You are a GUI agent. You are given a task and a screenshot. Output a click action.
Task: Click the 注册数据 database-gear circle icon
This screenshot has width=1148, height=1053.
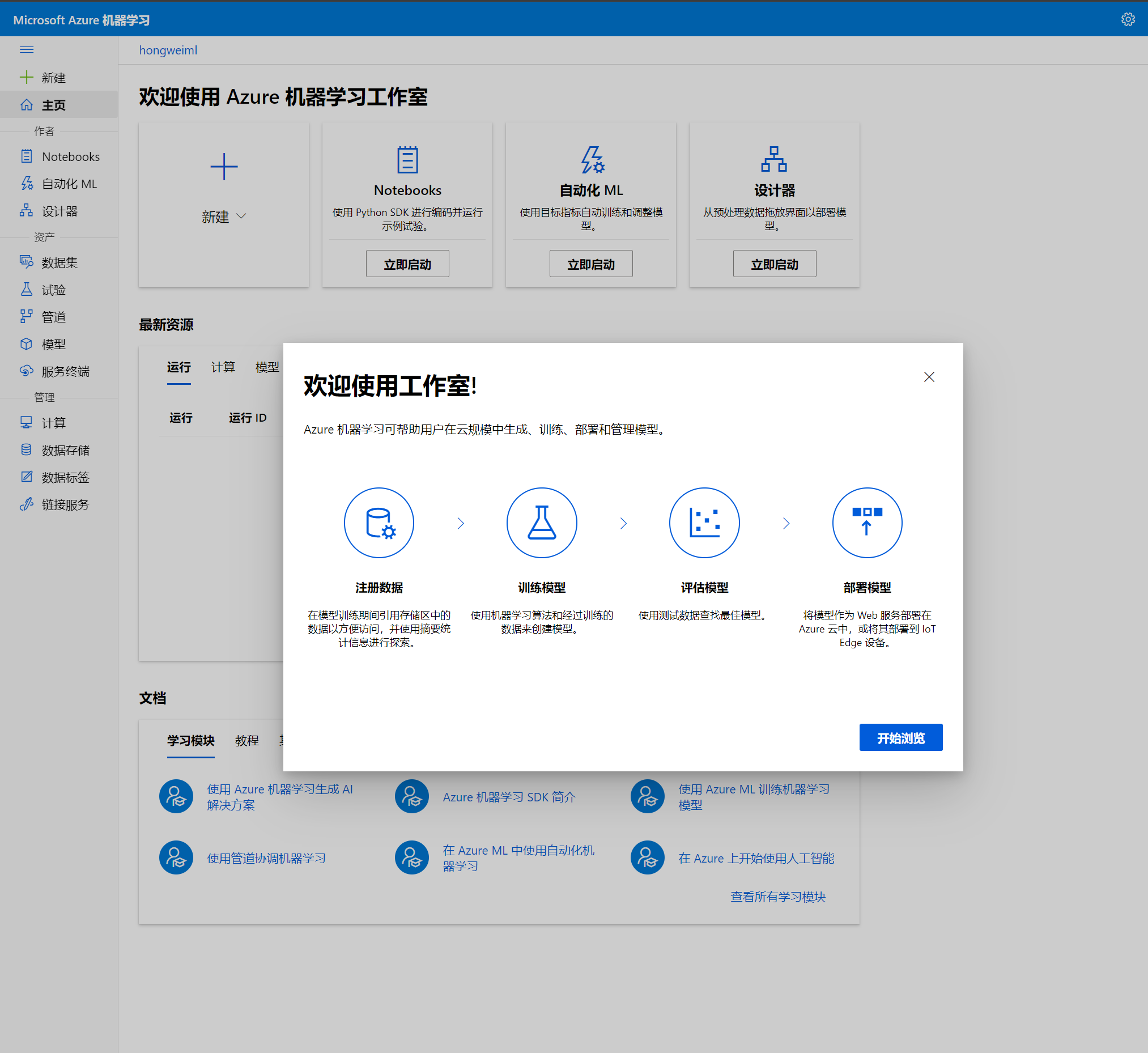tap(379, 523)
